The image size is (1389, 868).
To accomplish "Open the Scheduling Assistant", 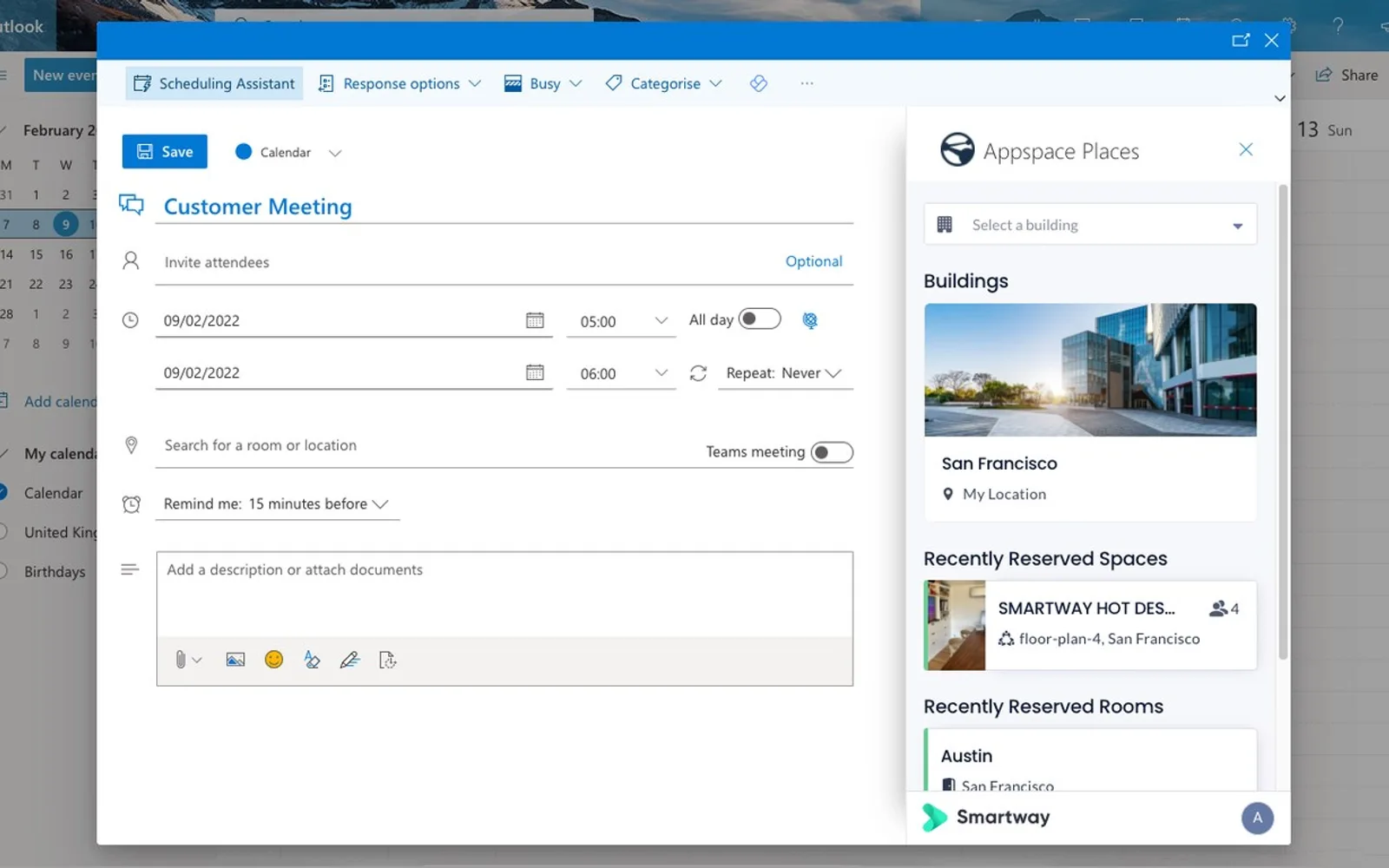I will click(214, 83).
